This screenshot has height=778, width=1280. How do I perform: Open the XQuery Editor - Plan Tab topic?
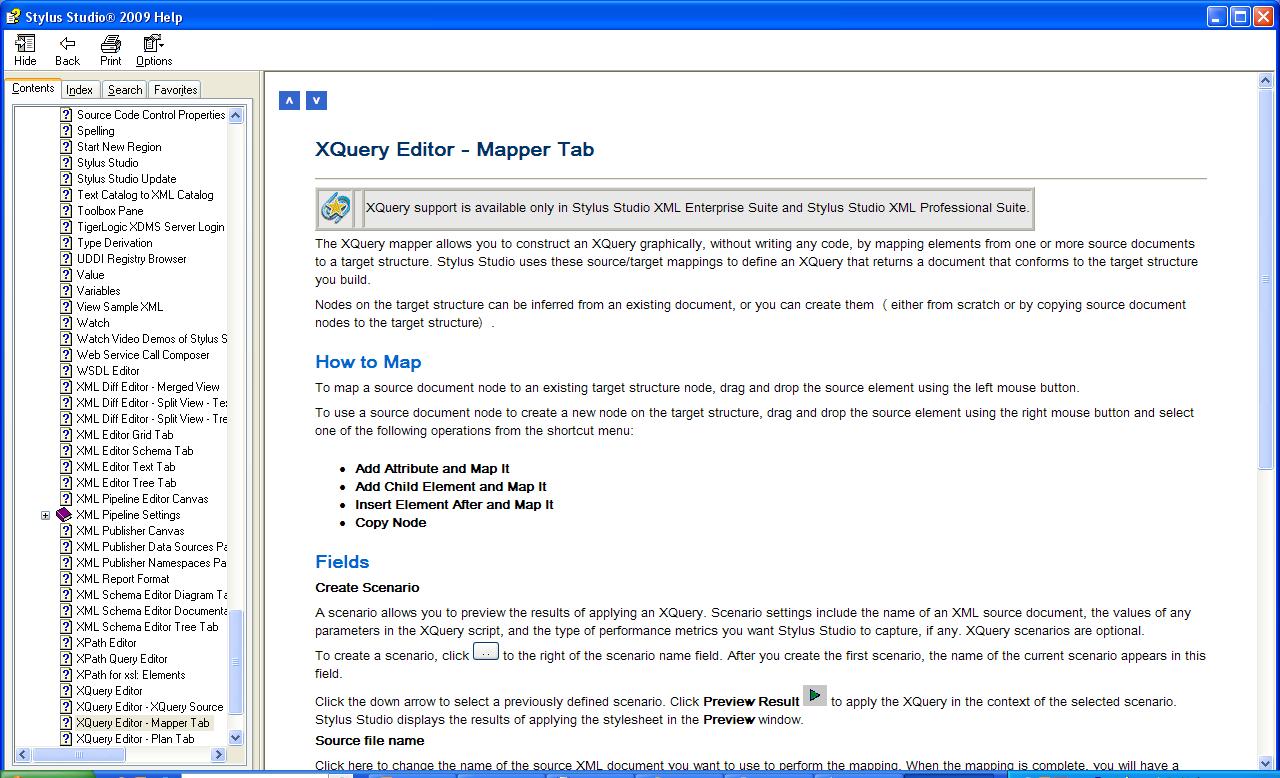coord(135,739)
